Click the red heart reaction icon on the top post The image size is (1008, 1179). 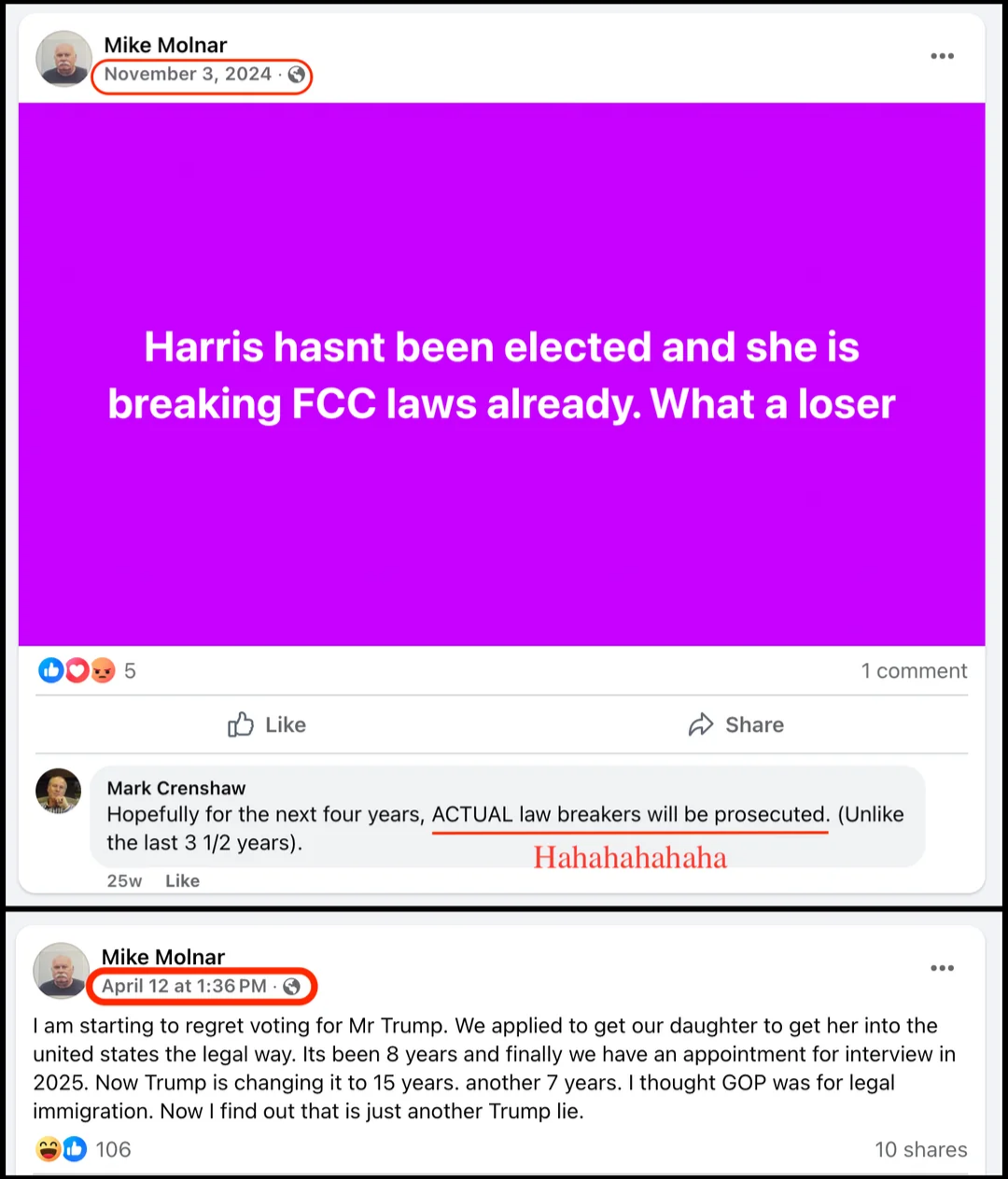pyautogui.click(x=76, y=670)
